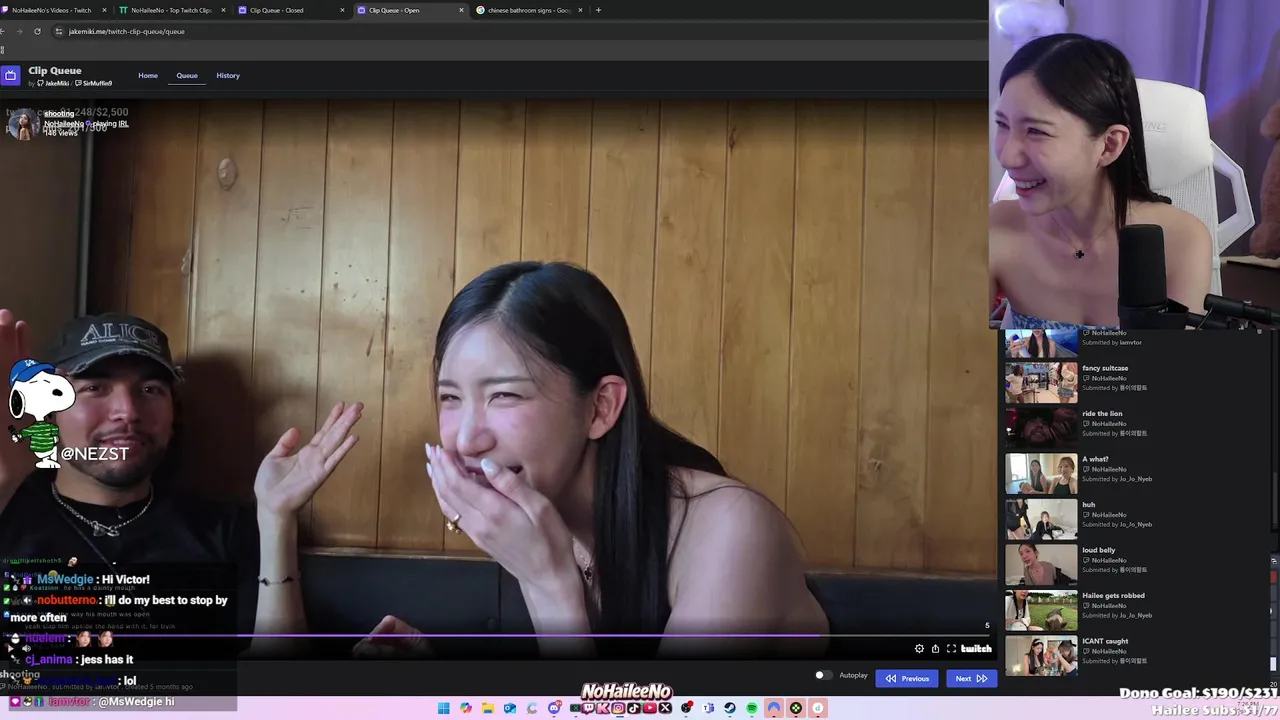Viewport: 1280px width, 720px height.
Task: Reload the page using the refresh icon
Action: [x=37, y=31]
